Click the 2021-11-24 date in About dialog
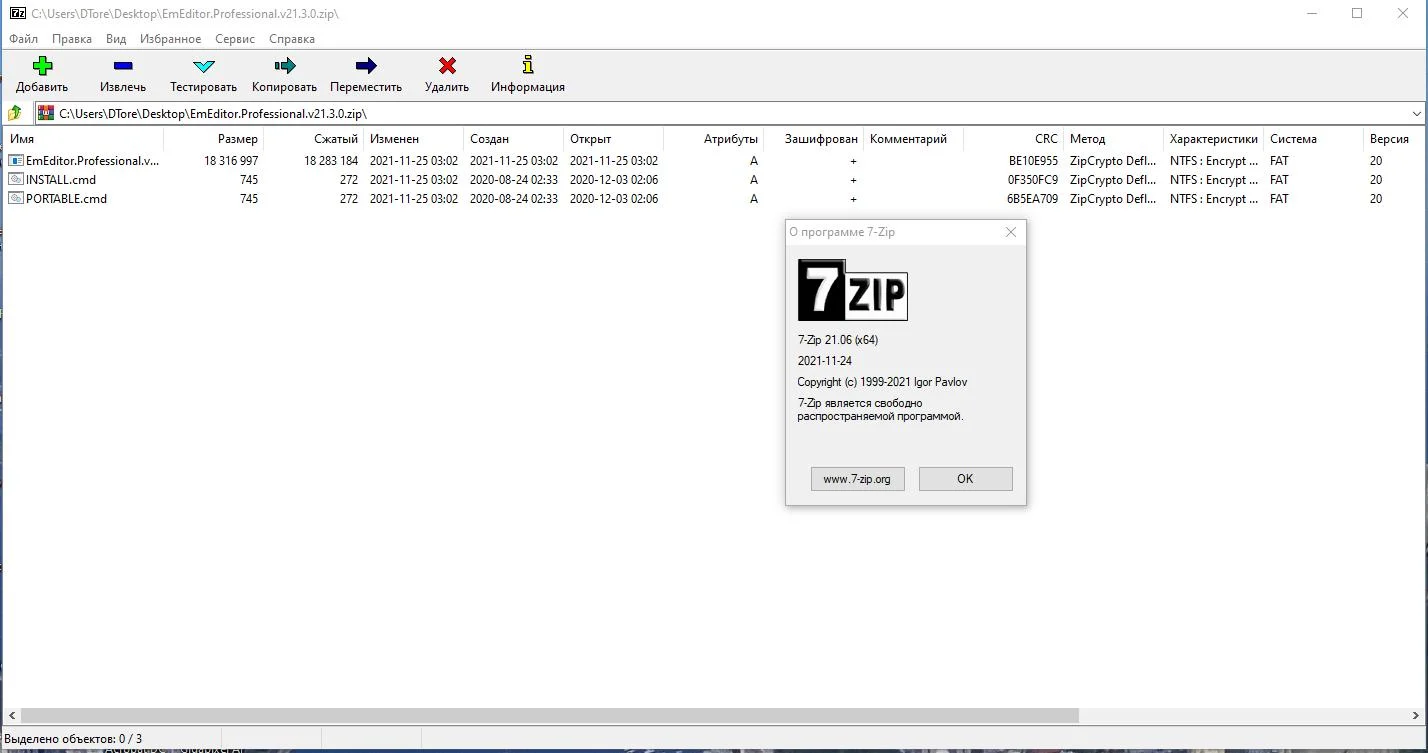The image size is (1428, 753). tap(825, 361)
